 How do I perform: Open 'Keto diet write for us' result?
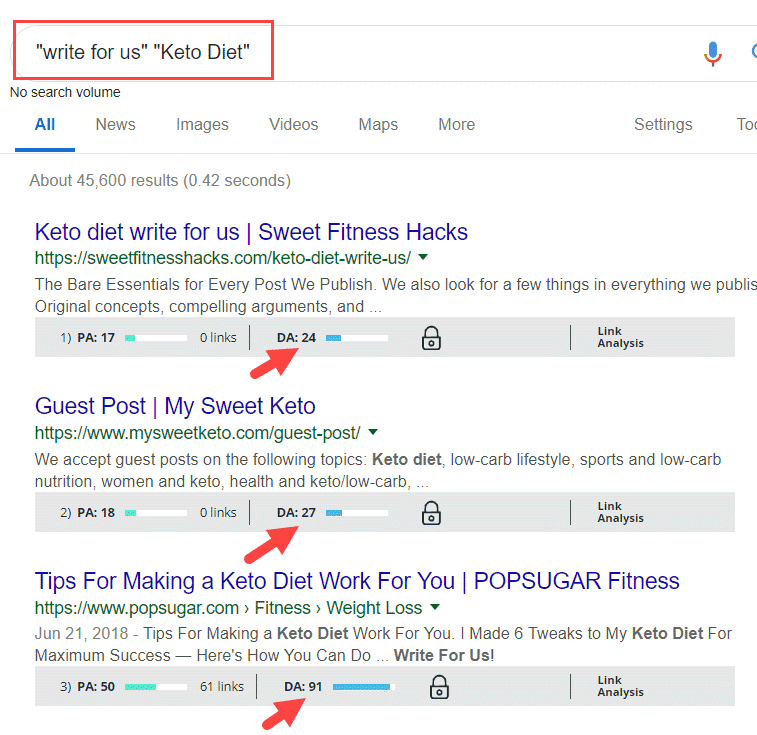[251, 232]
